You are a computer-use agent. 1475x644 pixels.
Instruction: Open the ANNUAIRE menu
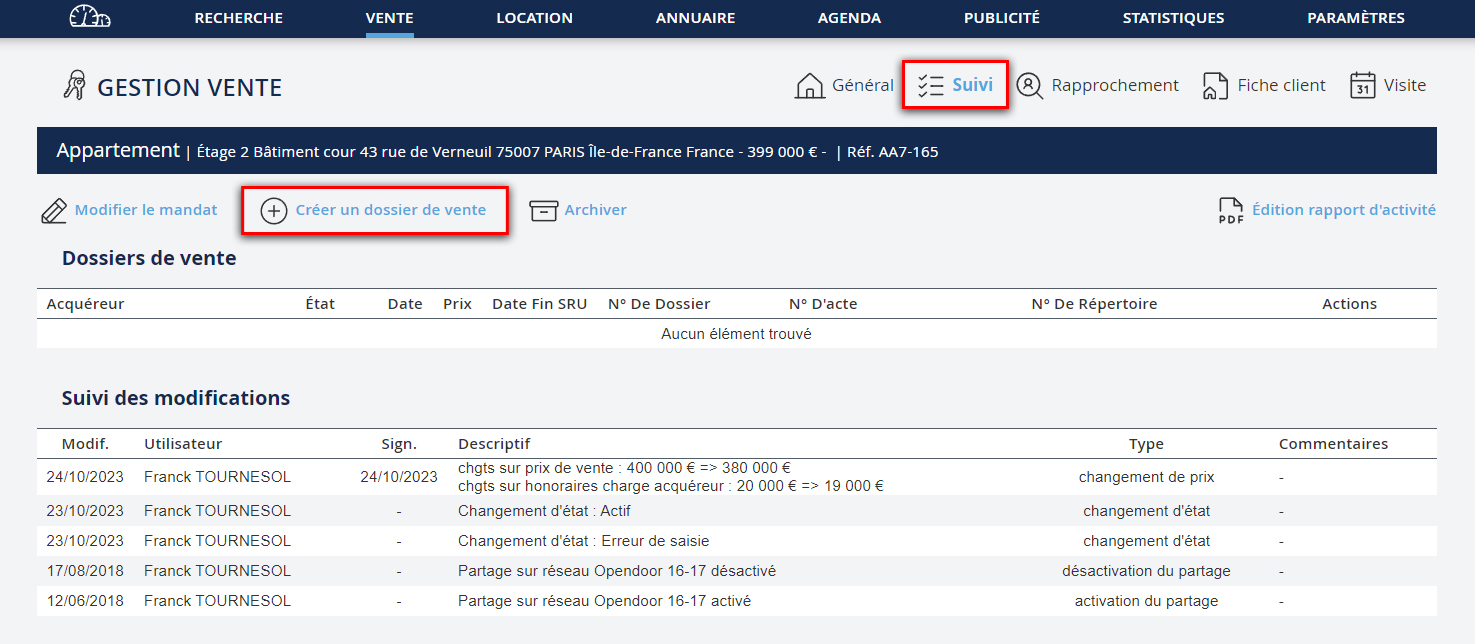(695, 18)
